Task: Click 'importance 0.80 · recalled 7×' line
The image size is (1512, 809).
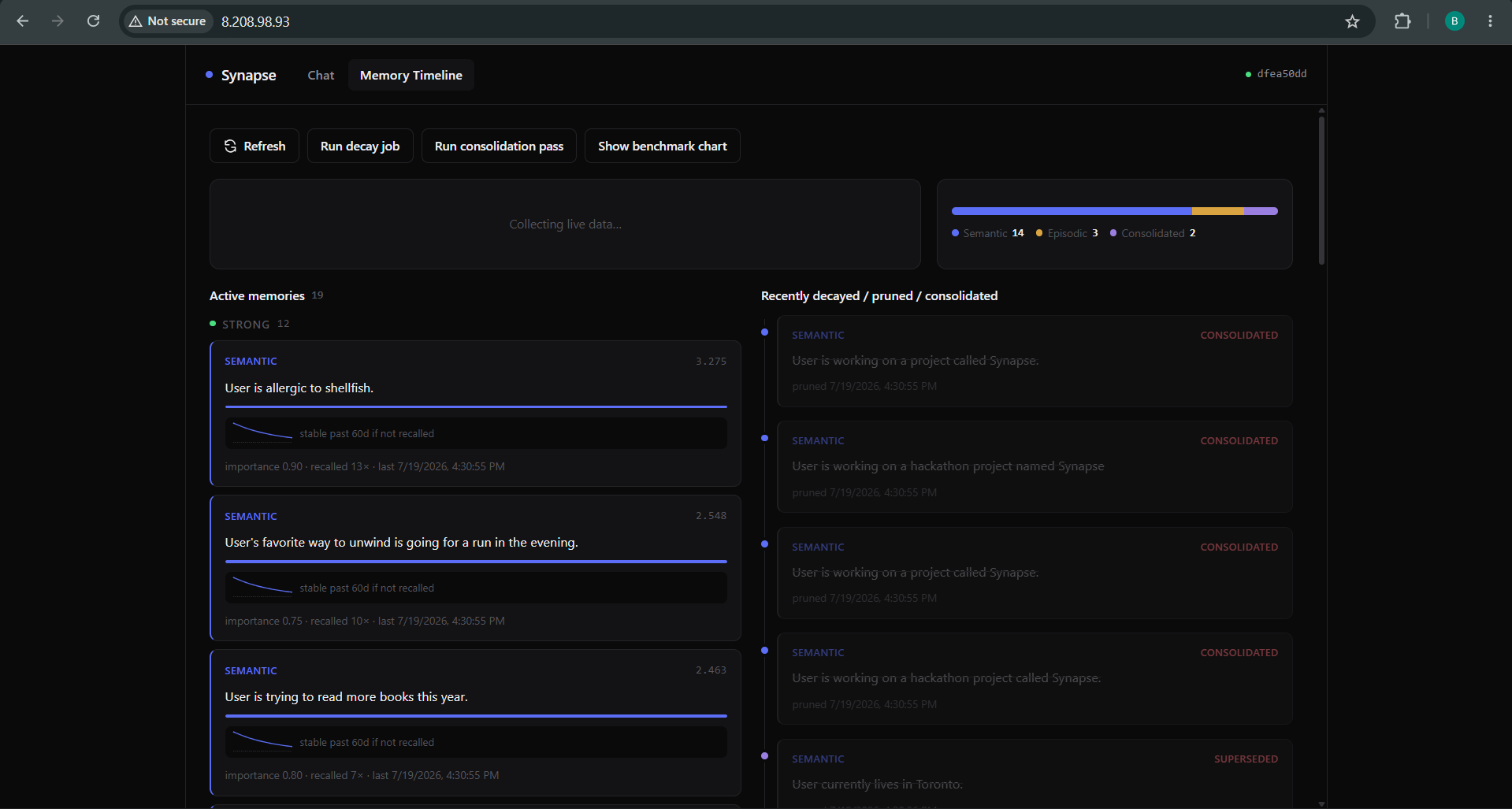Action: point(362,776)
